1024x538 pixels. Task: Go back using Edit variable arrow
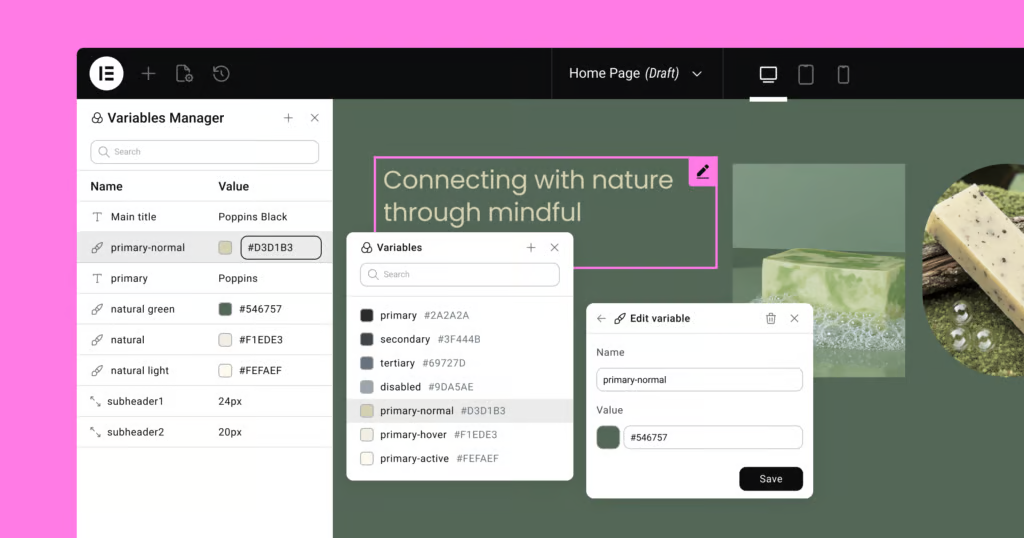pyautogui.click(x=601, y=318)
